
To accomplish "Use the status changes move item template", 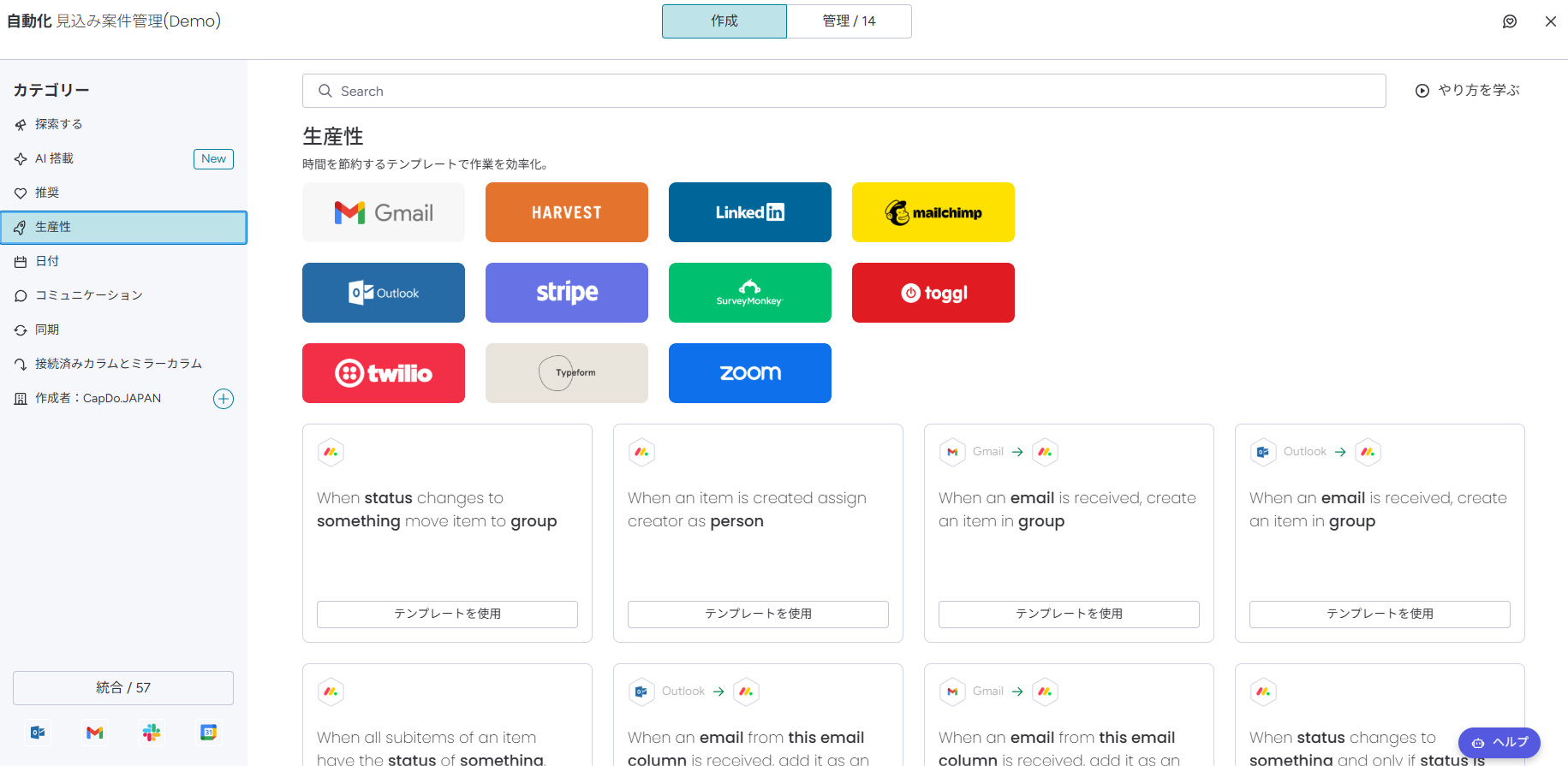I will (x=447, y=614).
